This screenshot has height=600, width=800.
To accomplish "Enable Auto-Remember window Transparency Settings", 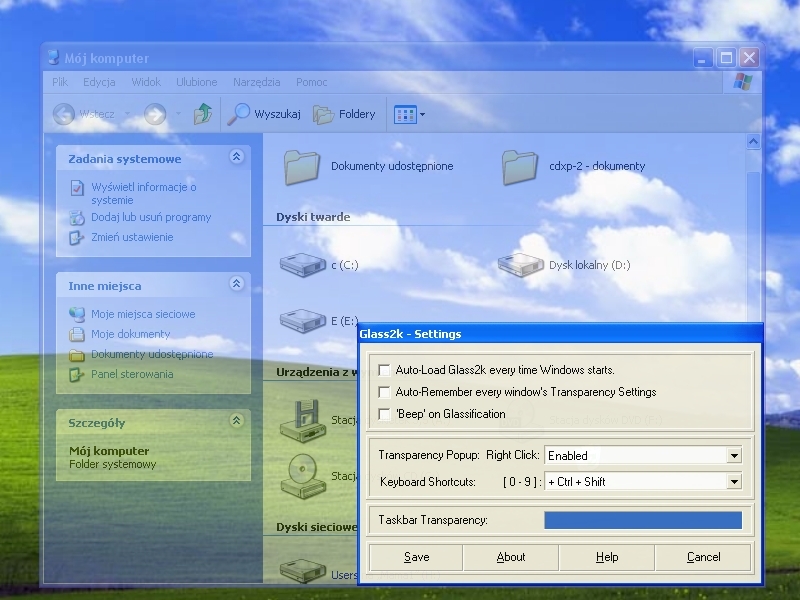I will [384, 392].
